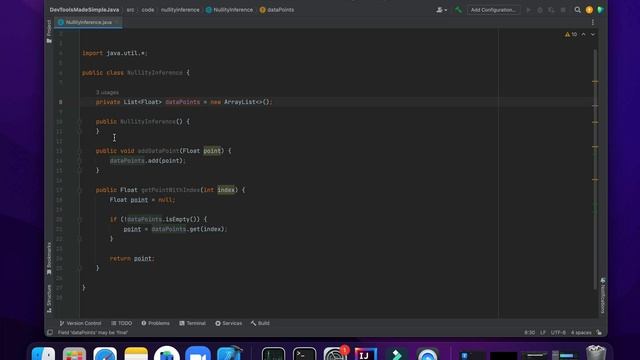The width and height of the screenshot is (640, 360).
Task: Jump to next highlighted error arrow
Action: click(593, 34)
